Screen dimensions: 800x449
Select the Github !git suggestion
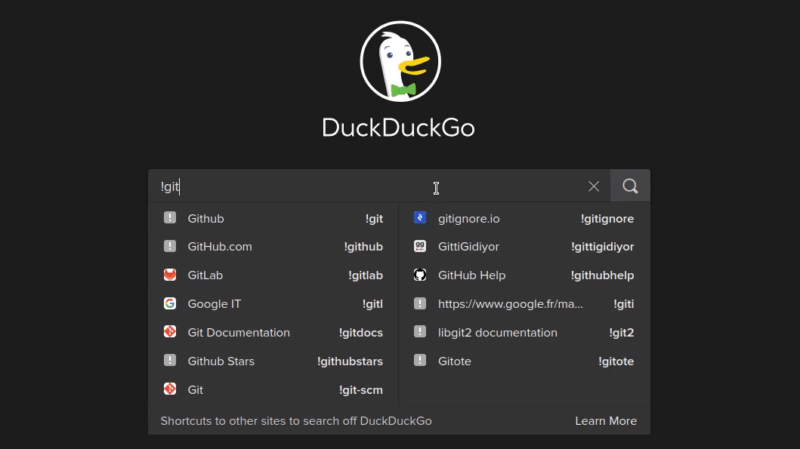(273, 218)
